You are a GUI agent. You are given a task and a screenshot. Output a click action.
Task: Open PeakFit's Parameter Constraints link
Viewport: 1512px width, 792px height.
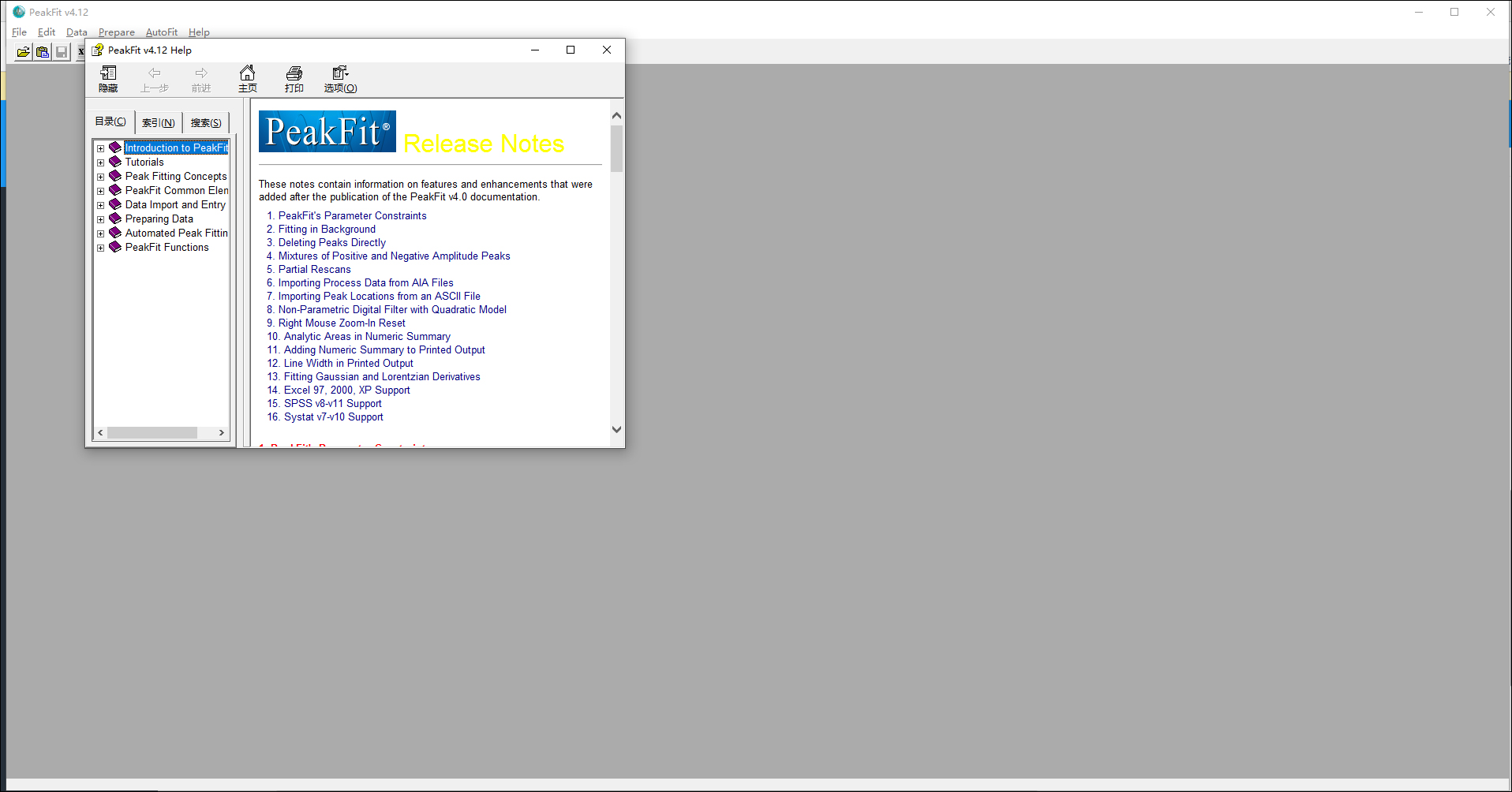point(352,215)
